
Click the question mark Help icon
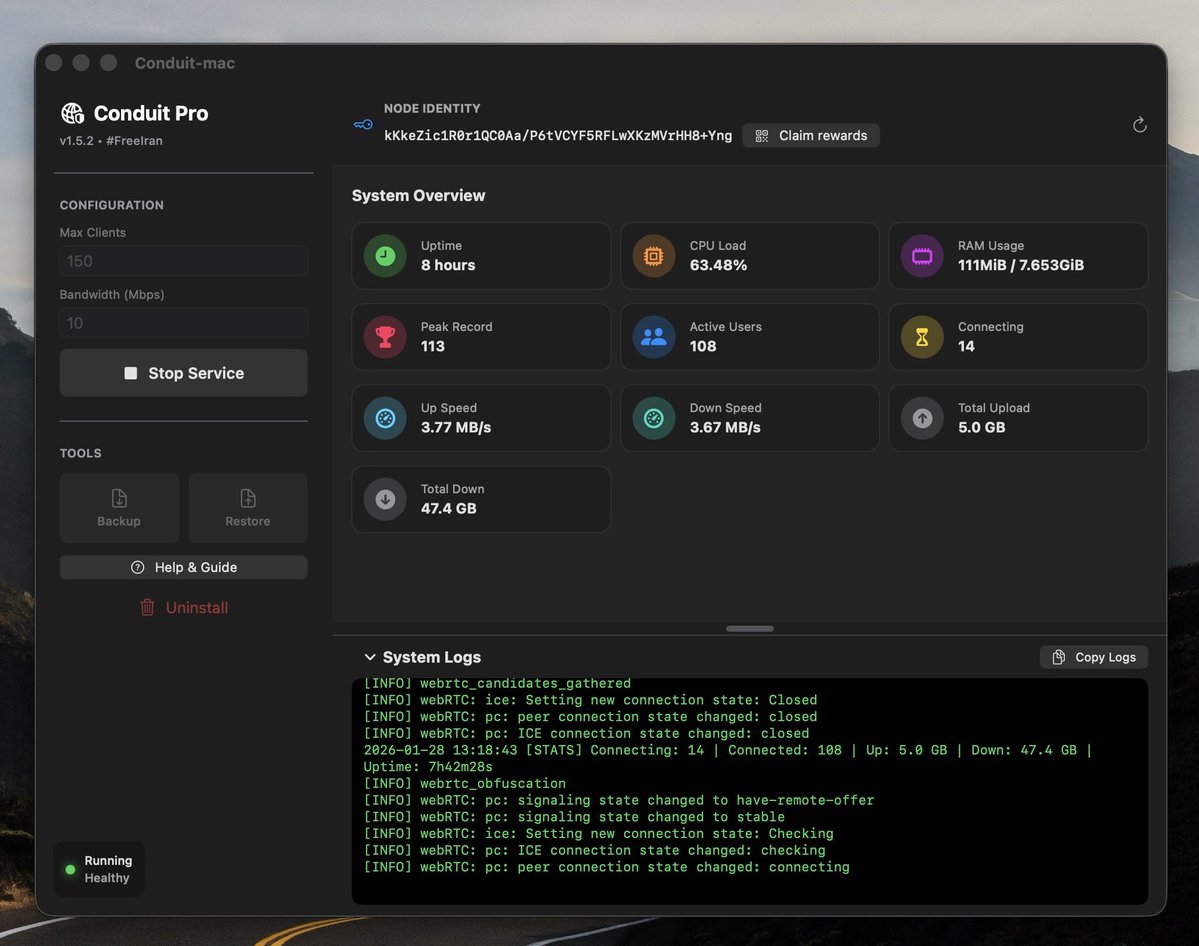coord(138,567)
